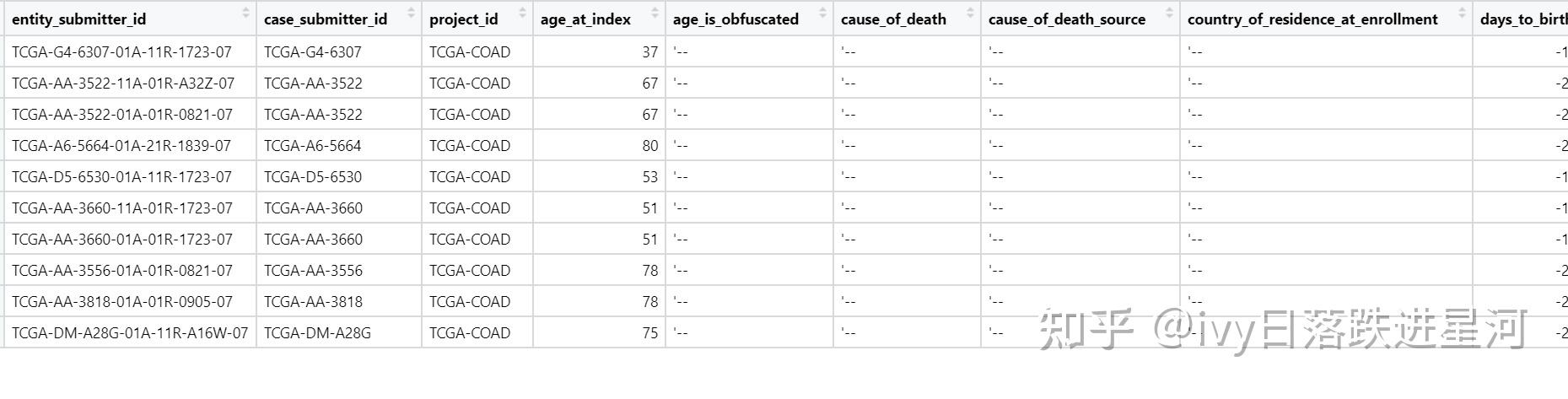Click sort arrows on age_is_obfuscated column

(x=822, y=13)
